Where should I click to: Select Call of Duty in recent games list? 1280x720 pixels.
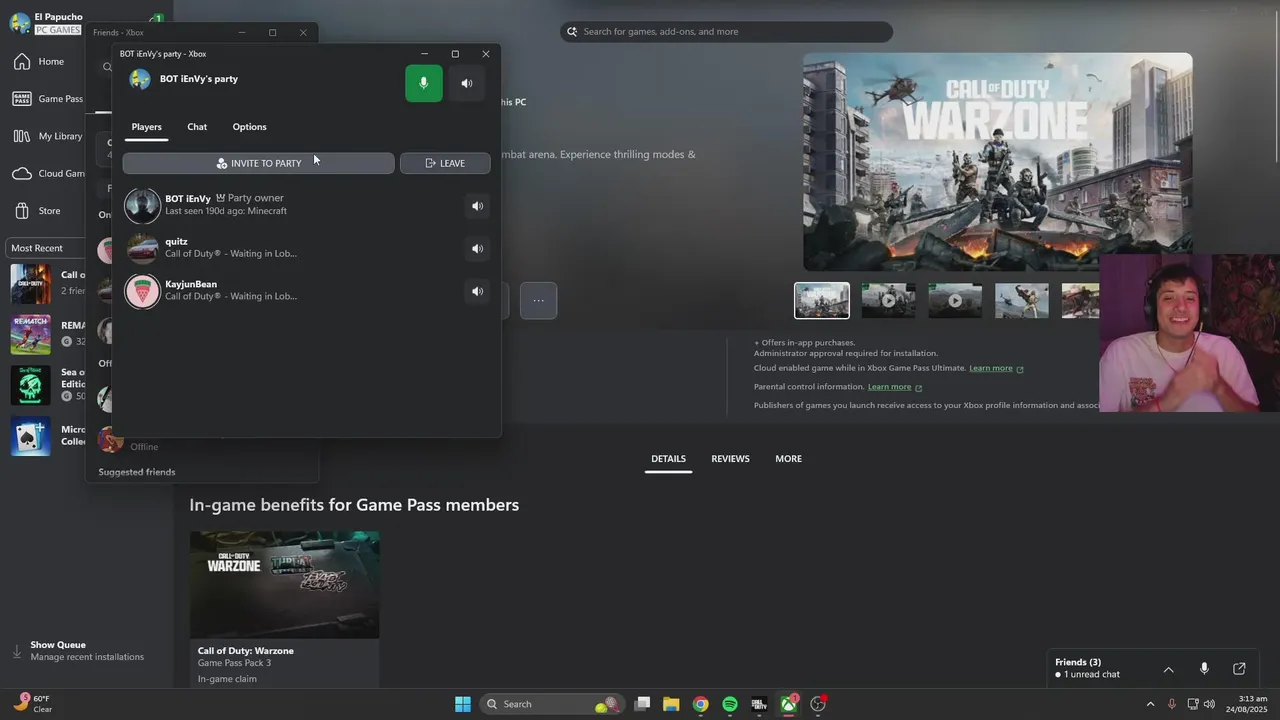click(46, 284)
